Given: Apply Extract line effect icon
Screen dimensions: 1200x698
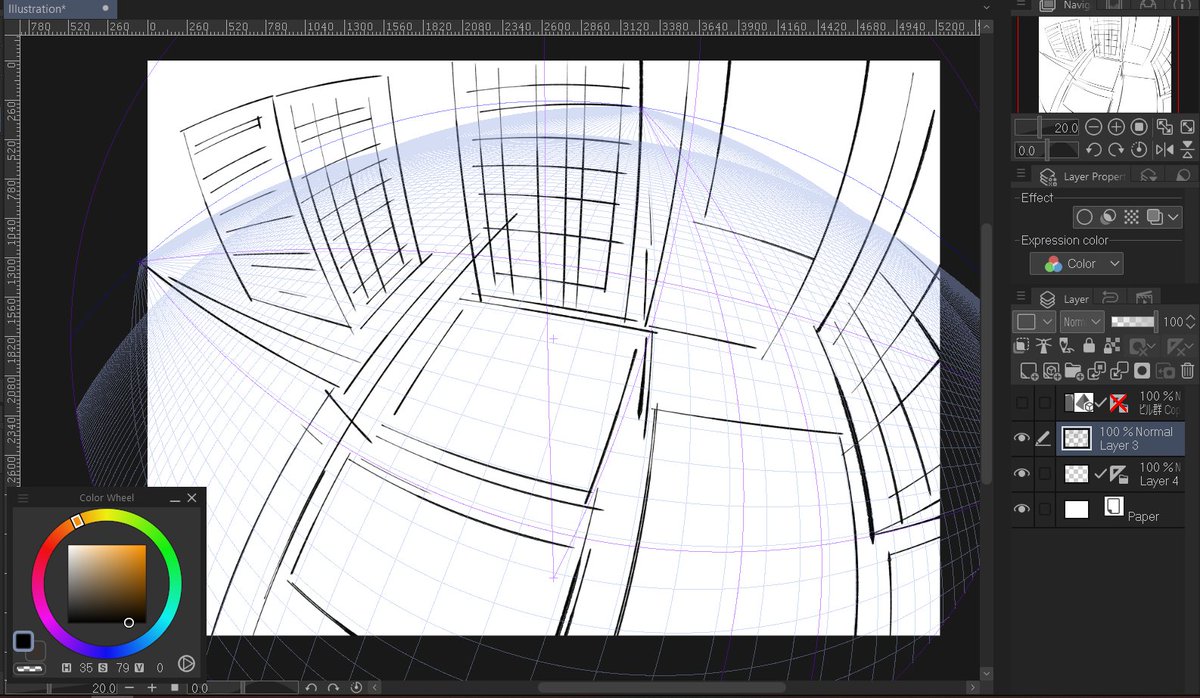Looking at the screenshot, I should (x=1108, y=217).
